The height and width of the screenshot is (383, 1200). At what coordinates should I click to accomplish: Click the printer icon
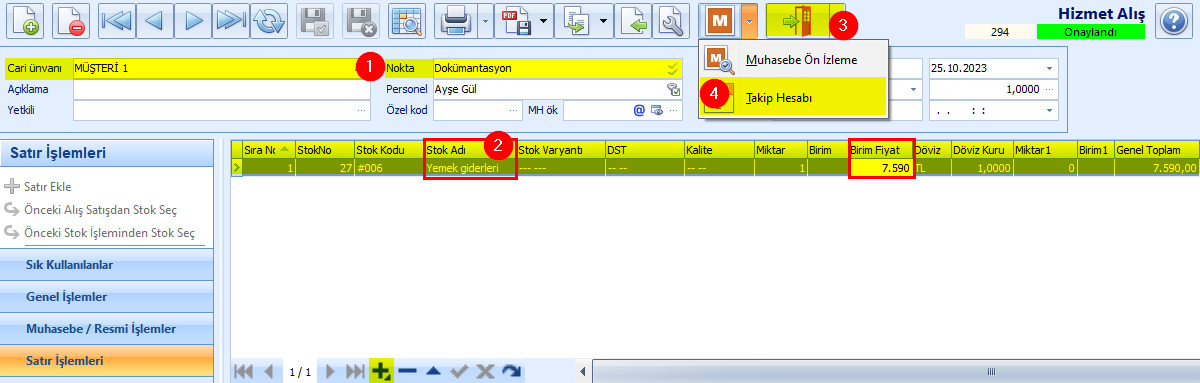[x=456, y=21]
